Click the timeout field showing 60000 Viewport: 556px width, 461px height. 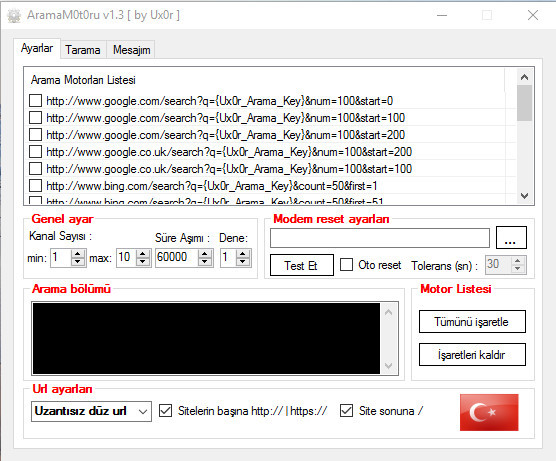(x=177, y=257)
